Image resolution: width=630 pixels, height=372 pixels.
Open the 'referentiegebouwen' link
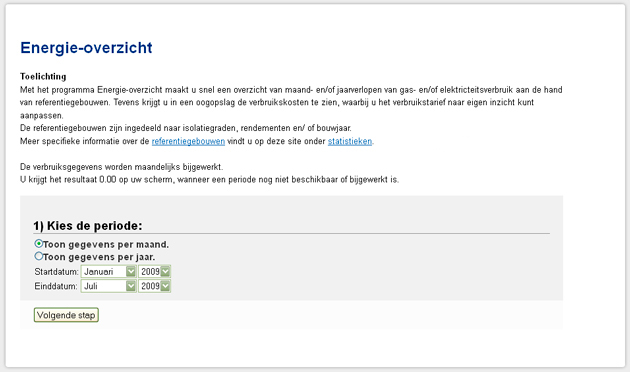[188, 141]
